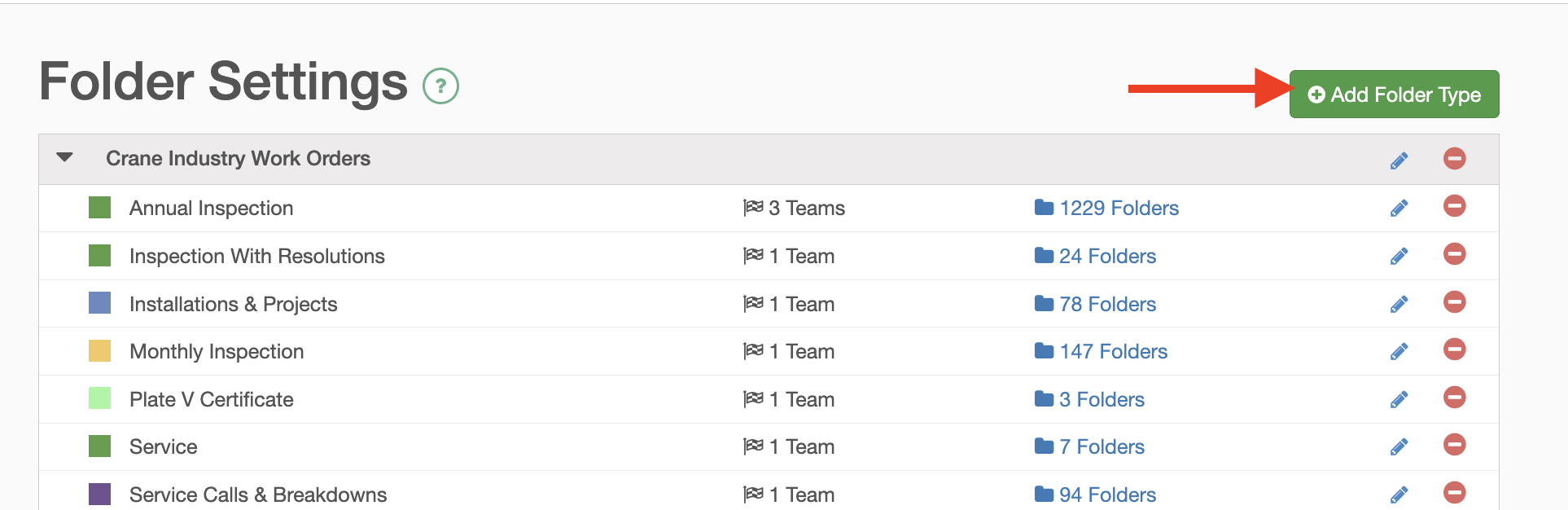View the 94 Folders link
The width and height of the screenshot is (1568, 510).
point(1095,495)
